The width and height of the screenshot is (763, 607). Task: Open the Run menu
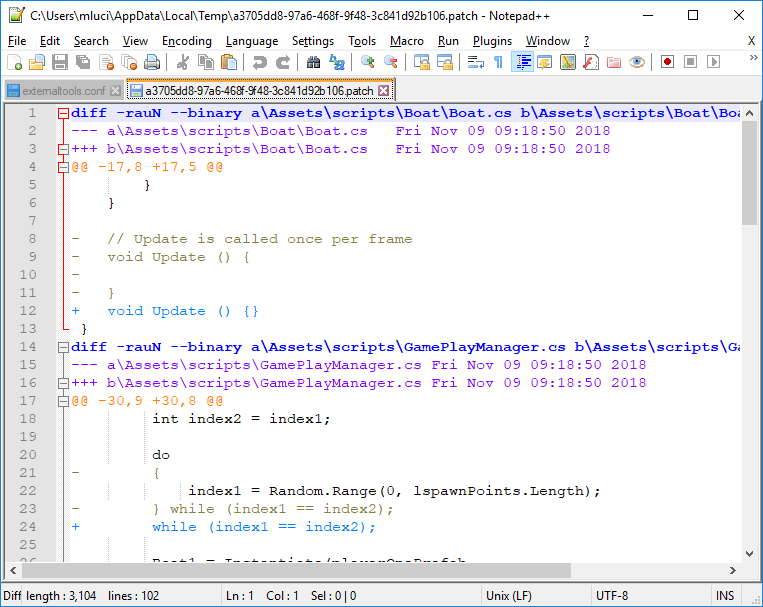(448, 41)
